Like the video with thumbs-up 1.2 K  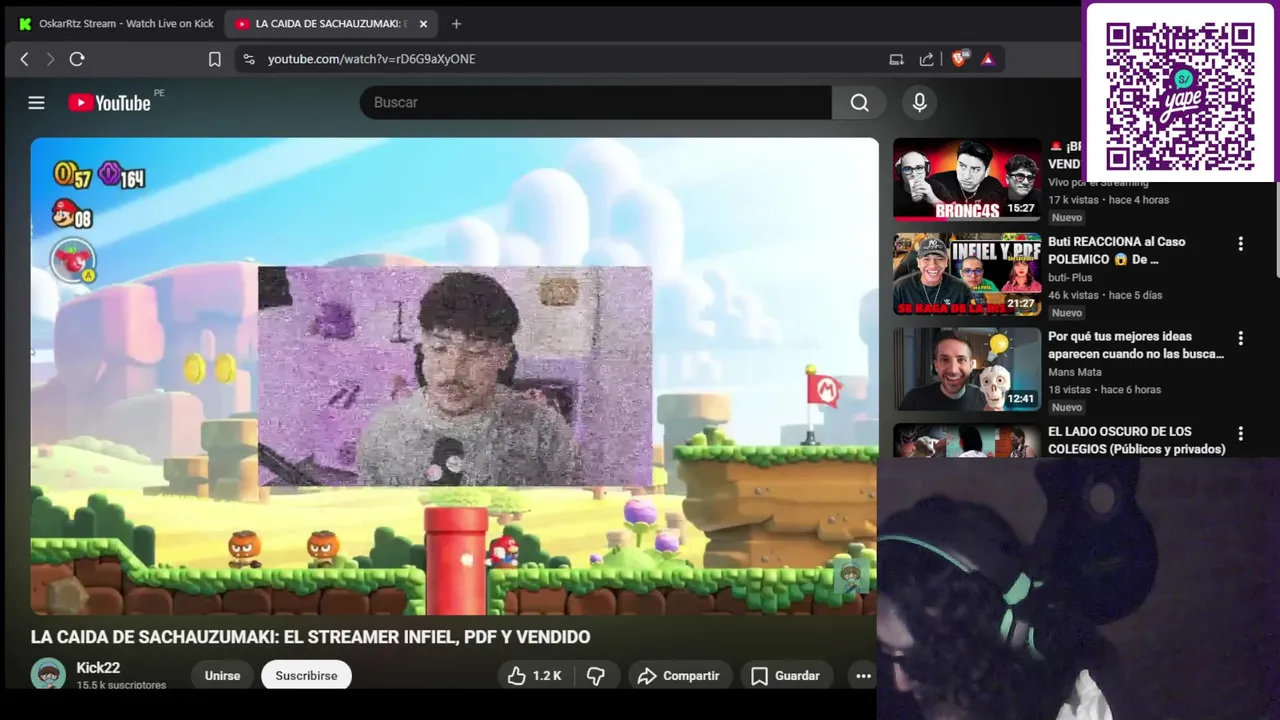[534, 676]
